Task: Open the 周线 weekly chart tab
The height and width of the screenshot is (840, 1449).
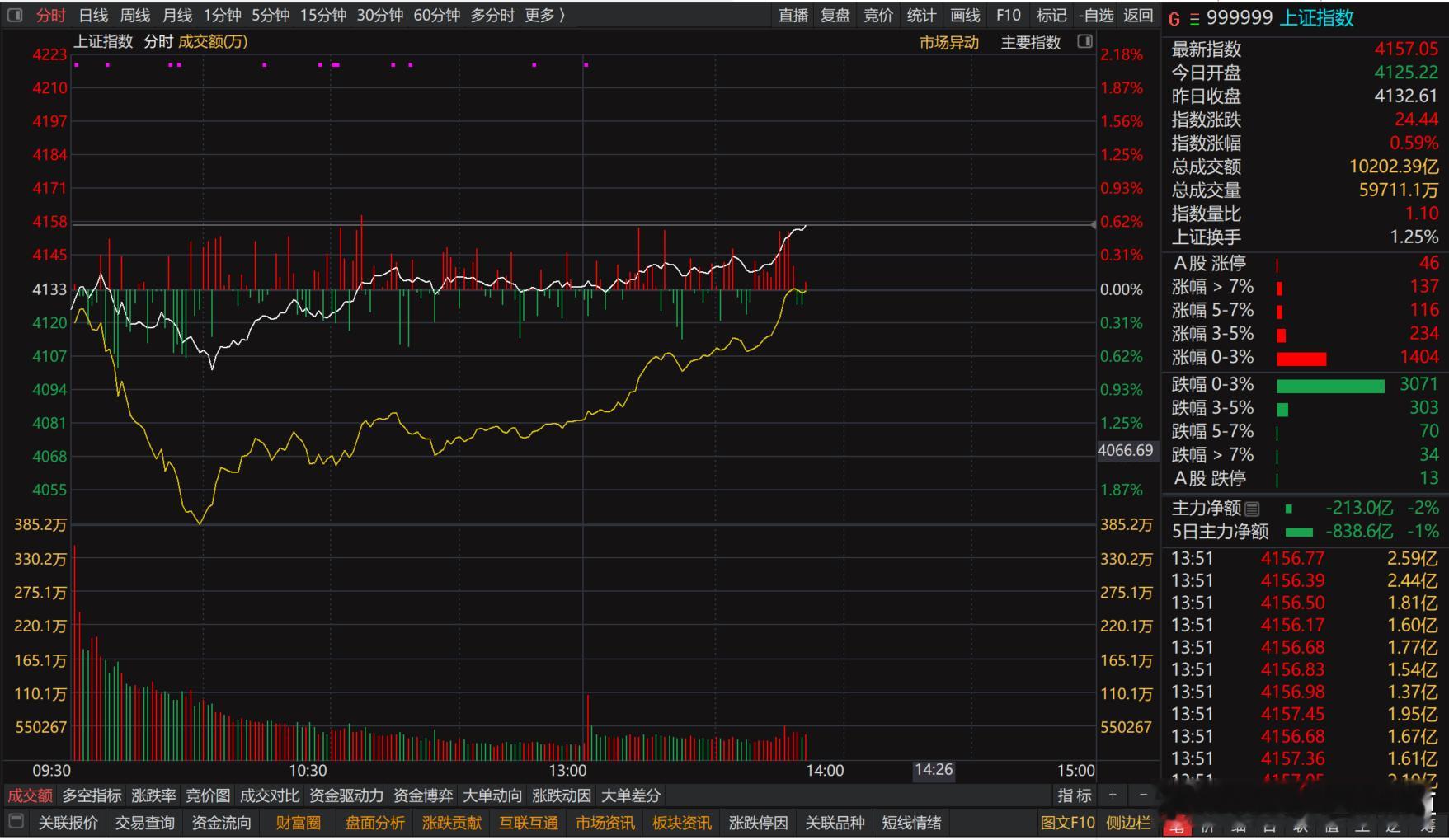Action: click(x=135, y=16)
